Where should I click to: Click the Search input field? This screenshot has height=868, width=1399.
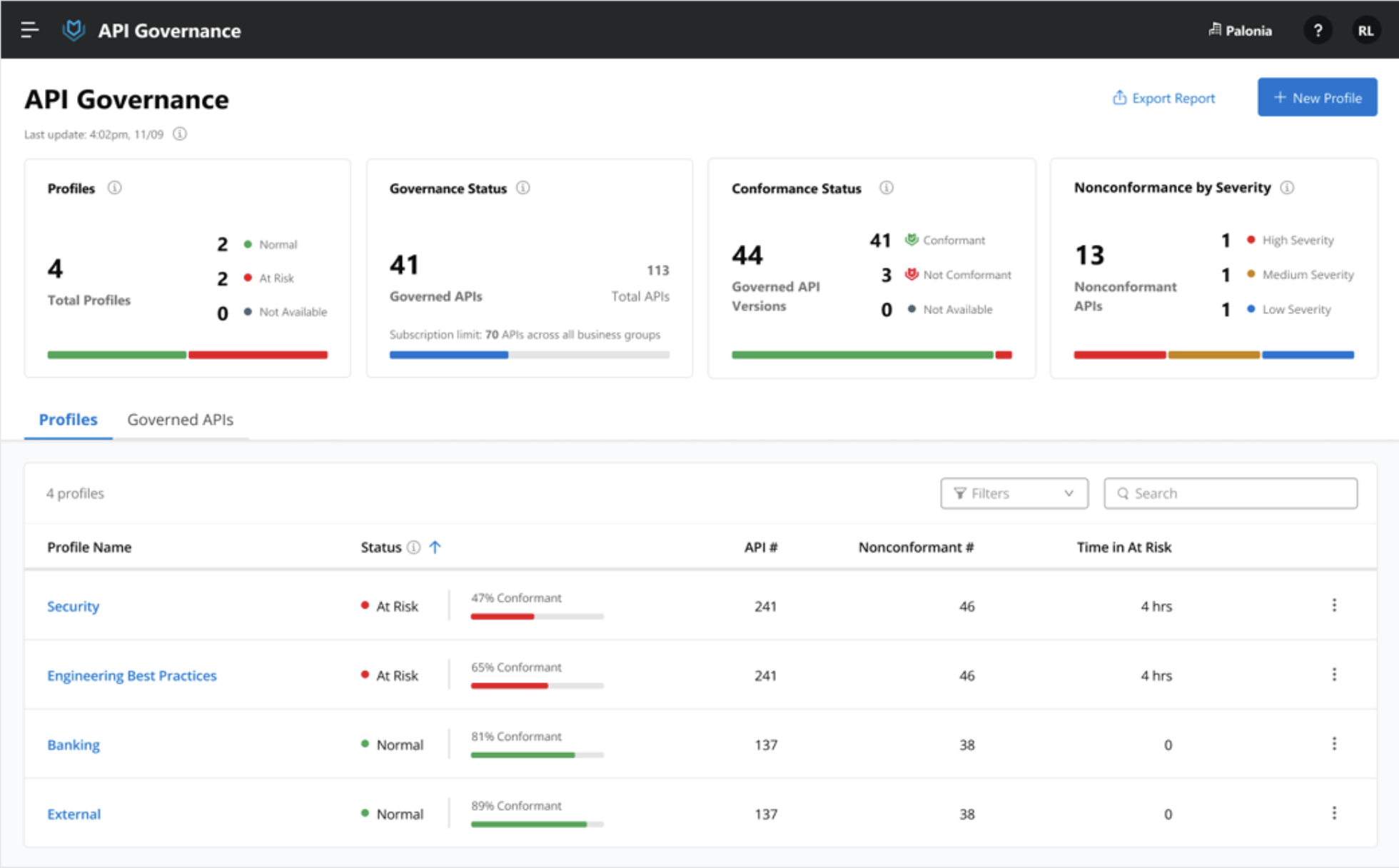coord(1230,493)
